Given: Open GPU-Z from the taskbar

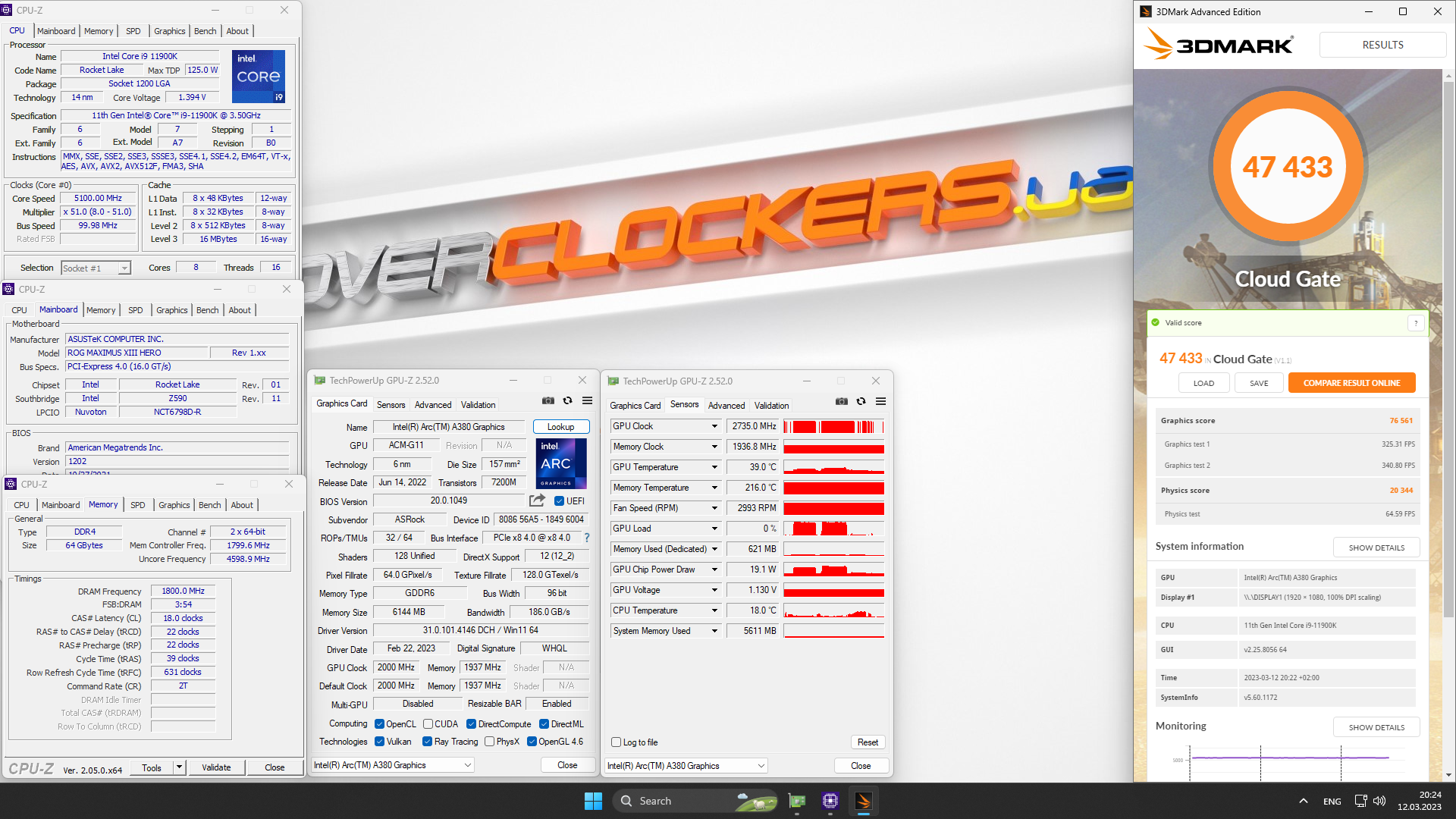Looking at the screenshot, I should click(x=797, y=801).
